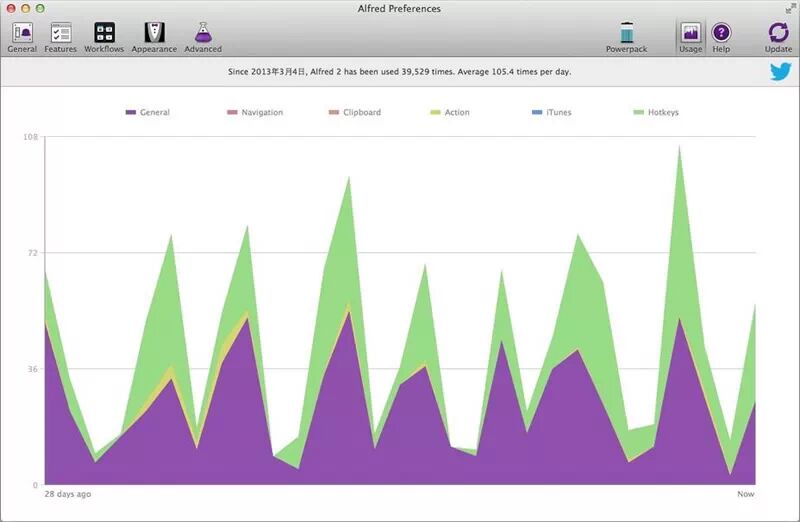Screen dimensions: 800x522
Task: Click the "72" axis label
Action: (33, 253)
